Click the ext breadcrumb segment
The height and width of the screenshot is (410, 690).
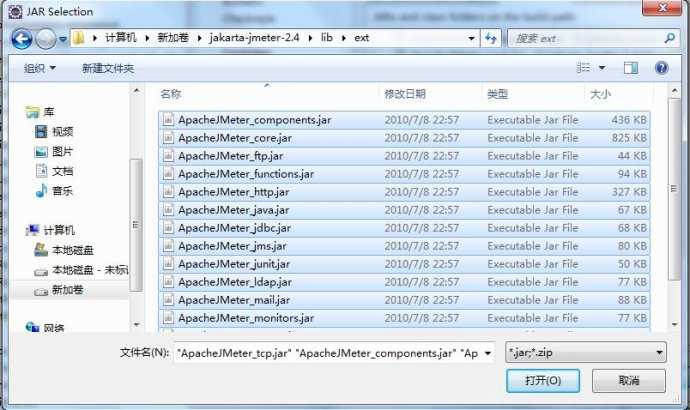[361, 38]
